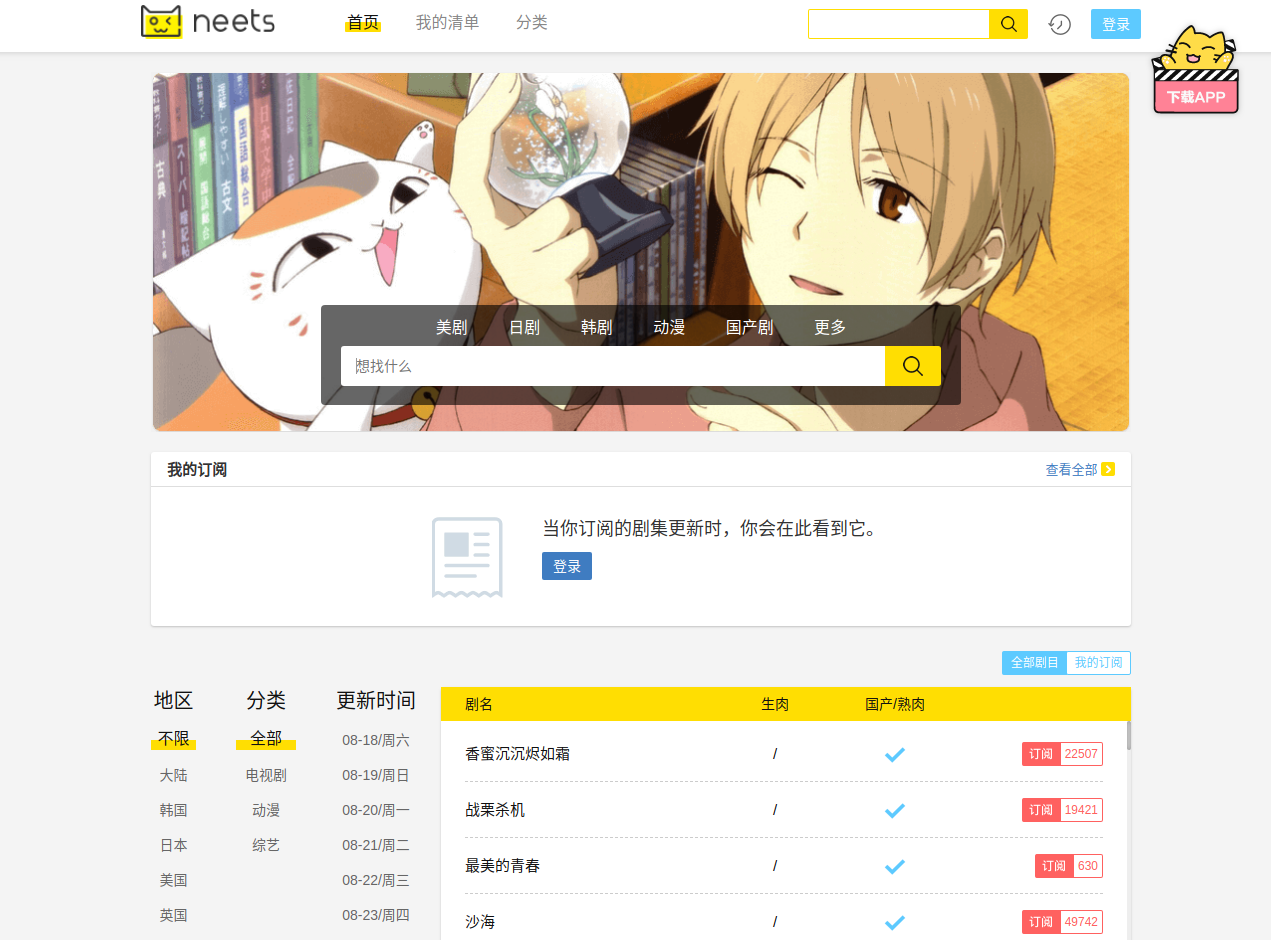Click the top header search magnifier icon
Viewport: 1271px width, 940px height.
point(1008,24)
